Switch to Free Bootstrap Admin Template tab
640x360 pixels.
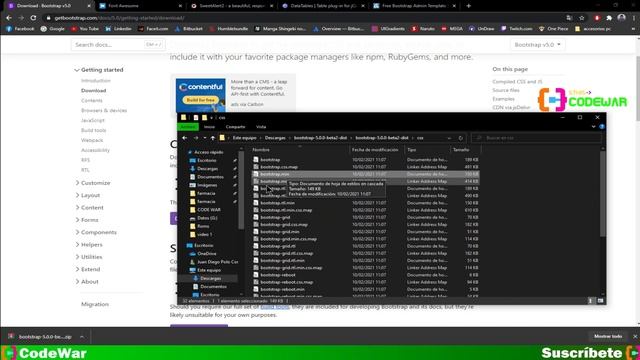pos(415,6)
